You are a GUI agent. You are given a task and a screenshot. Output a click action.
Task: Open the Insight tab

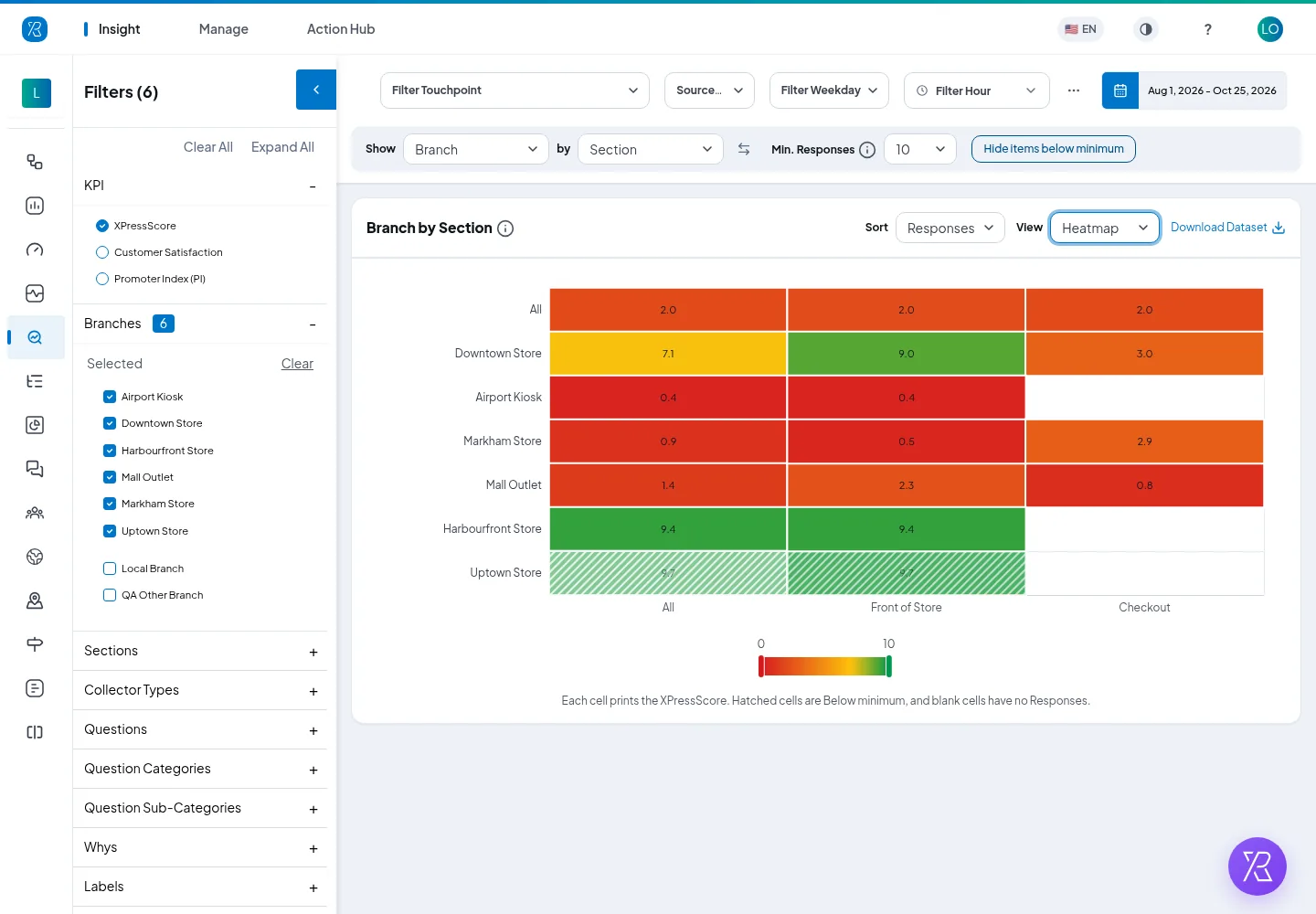[119, 29]
